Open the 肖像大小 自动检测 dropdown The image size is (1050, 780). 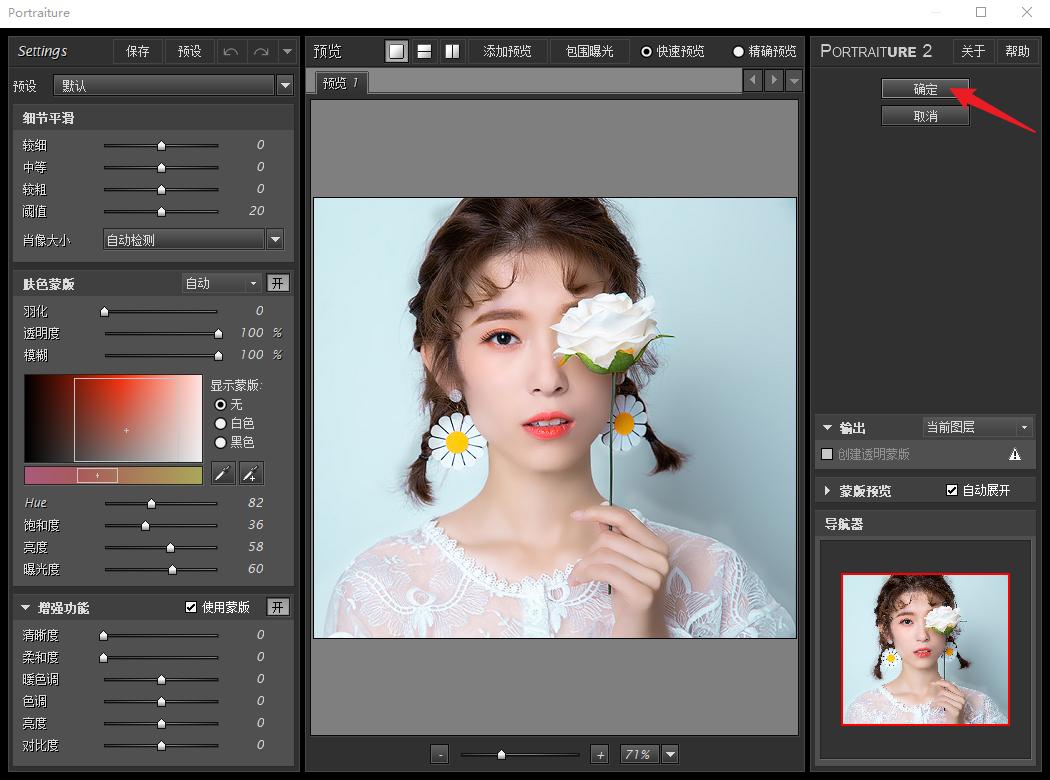click(x=275, y=240)
